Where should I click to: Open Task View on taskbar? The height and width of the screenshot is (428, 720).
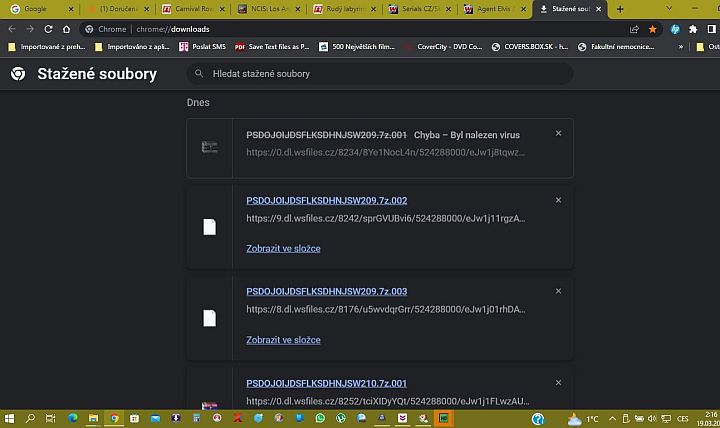51,418
